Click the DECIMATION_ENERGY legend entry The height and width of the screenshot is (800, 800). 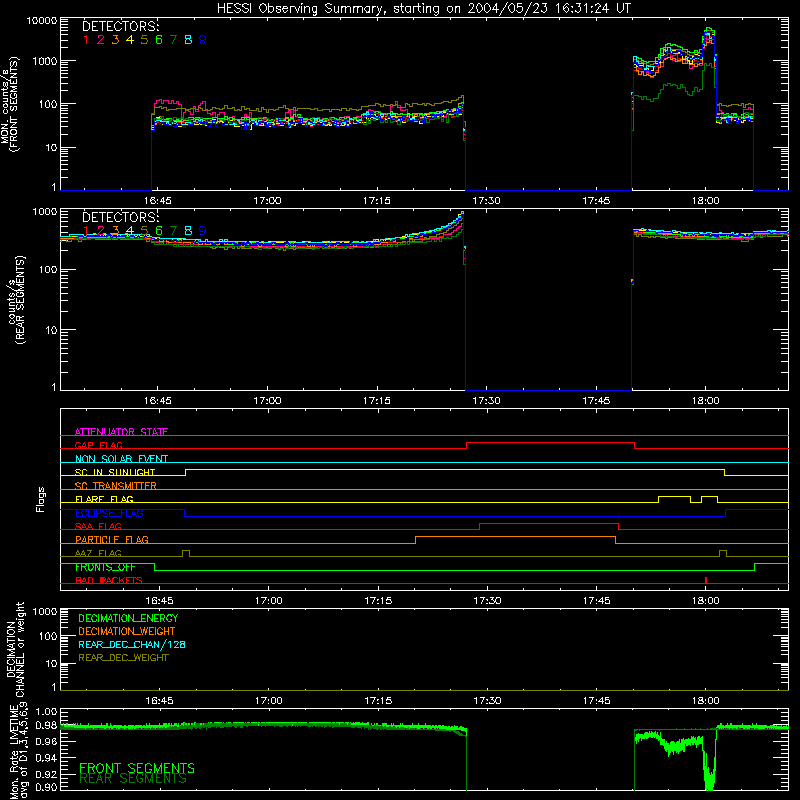tap(128, 618)
